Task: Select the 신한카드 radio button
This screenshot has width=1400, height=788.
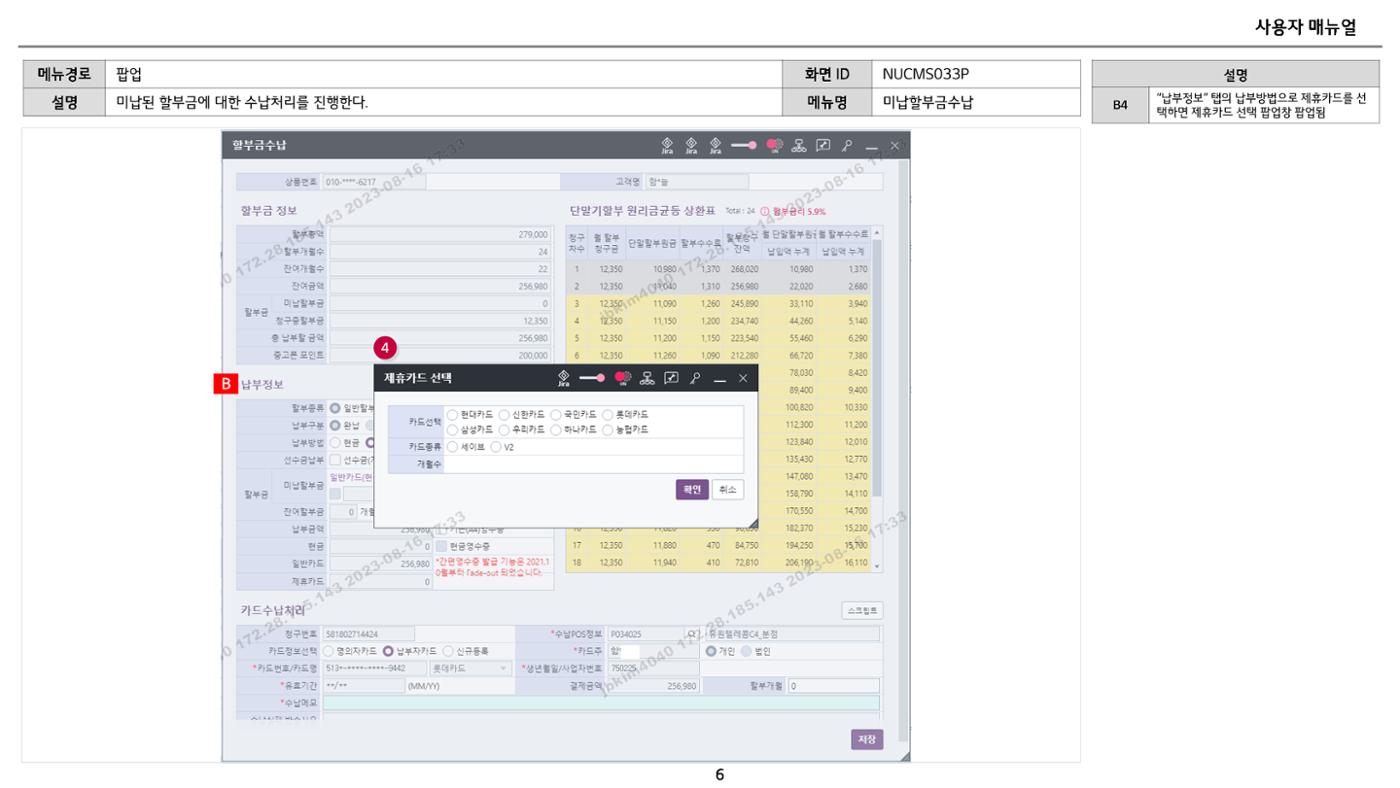Action: point(504,414)
